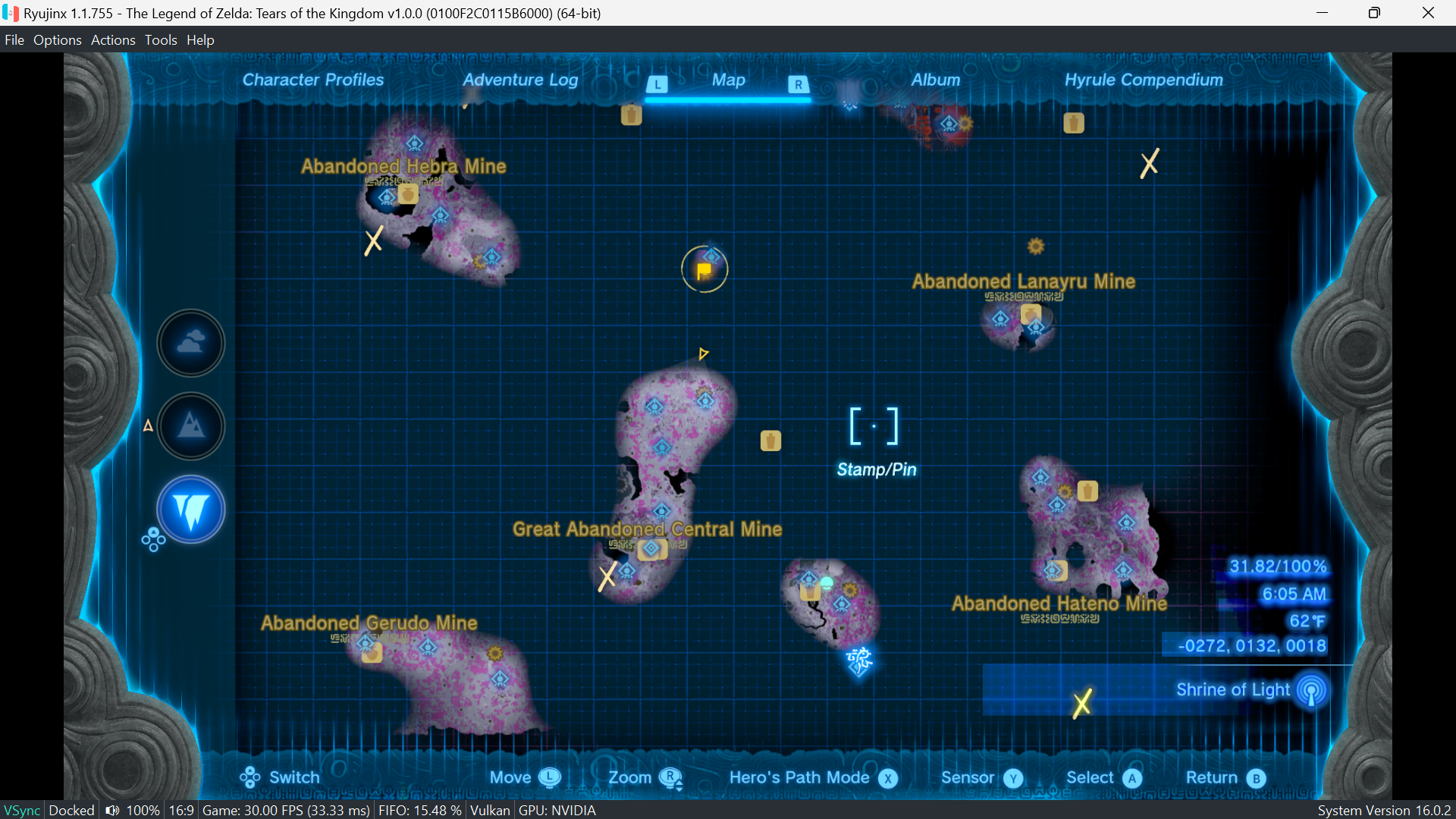Open the Actions menu
The image size is (1456, 819).
coord(113,40)
